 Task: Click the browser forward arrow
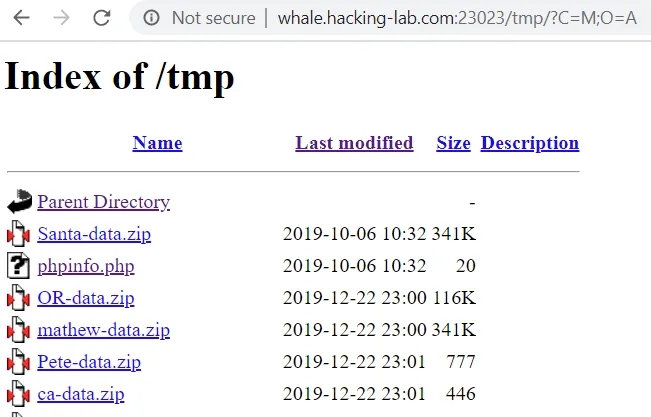[61, 18]
